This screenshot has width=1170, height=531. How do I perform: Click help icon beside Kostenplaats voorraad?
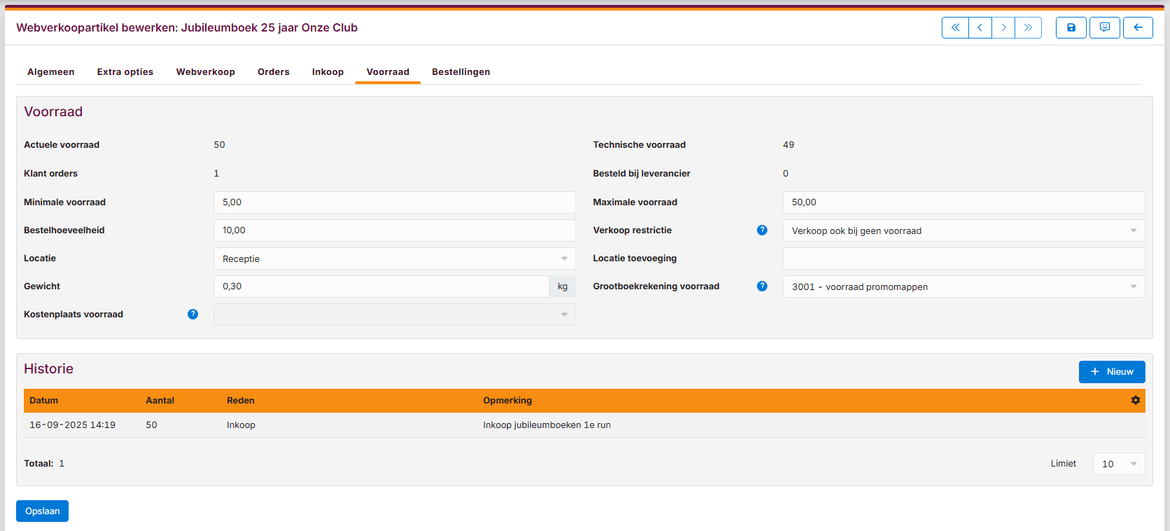pos(193,314)
